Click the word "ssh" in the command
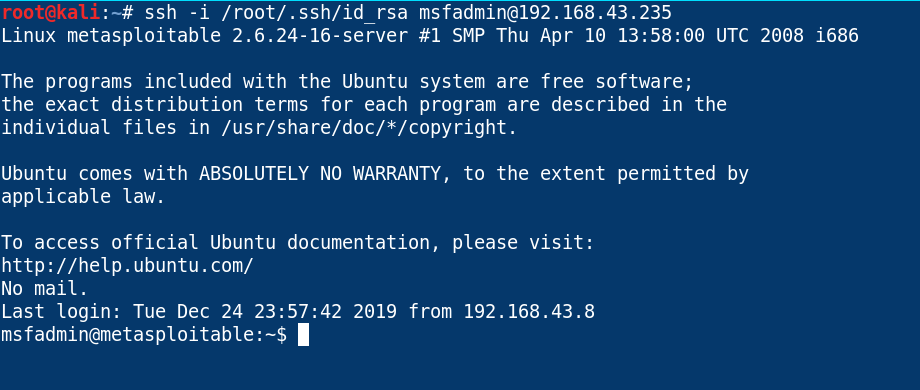 pyautogui.click(x=160, y=13)
